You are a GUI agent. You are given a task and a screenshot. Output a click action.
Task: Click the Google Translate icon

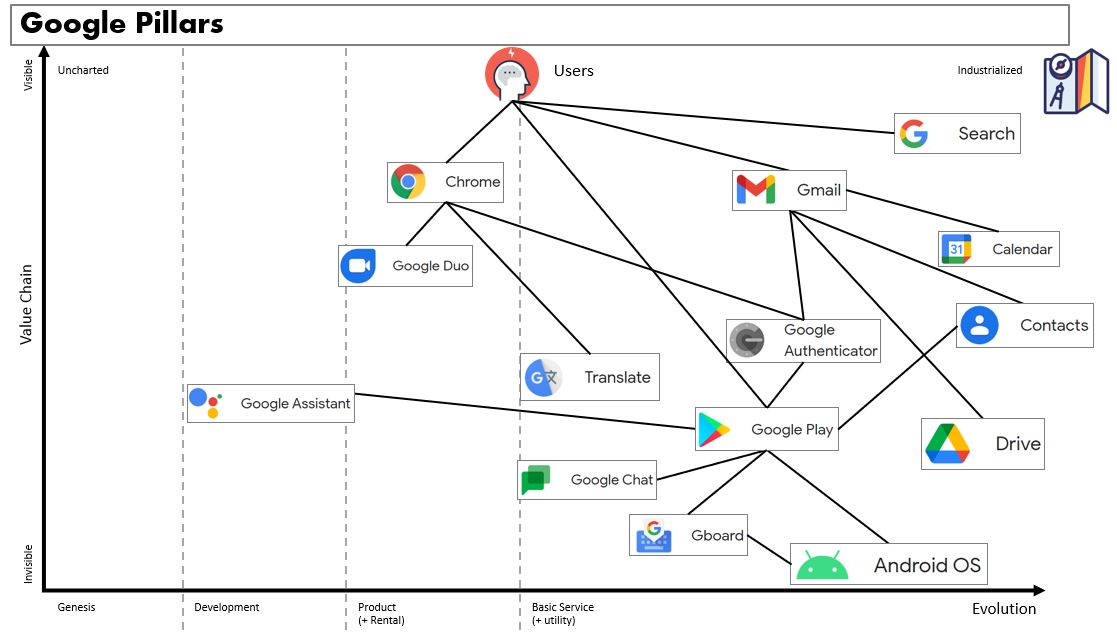point(543,378)
